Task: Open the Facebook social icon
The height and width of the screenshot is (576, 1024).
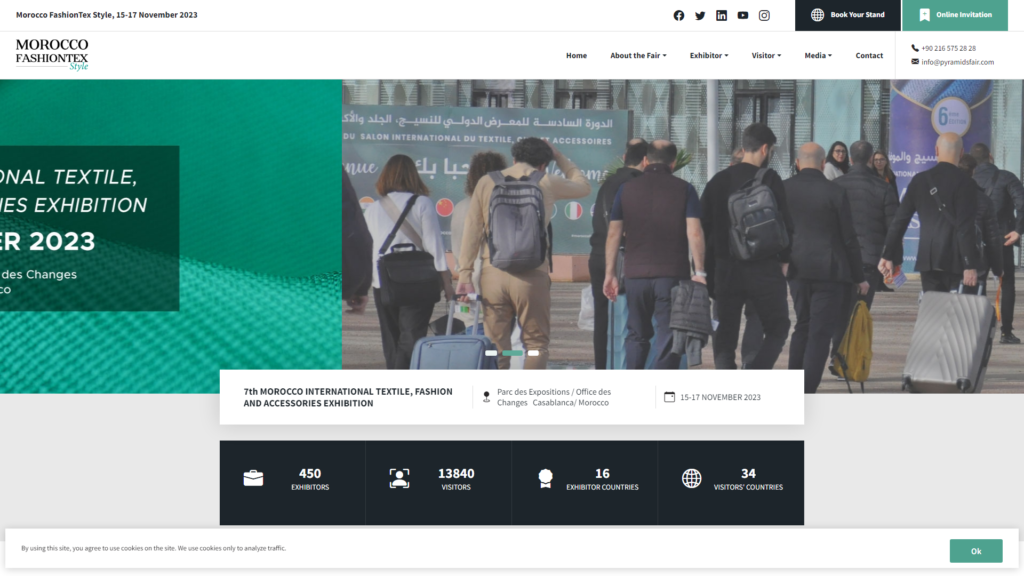Action: (x=679, y=15)
